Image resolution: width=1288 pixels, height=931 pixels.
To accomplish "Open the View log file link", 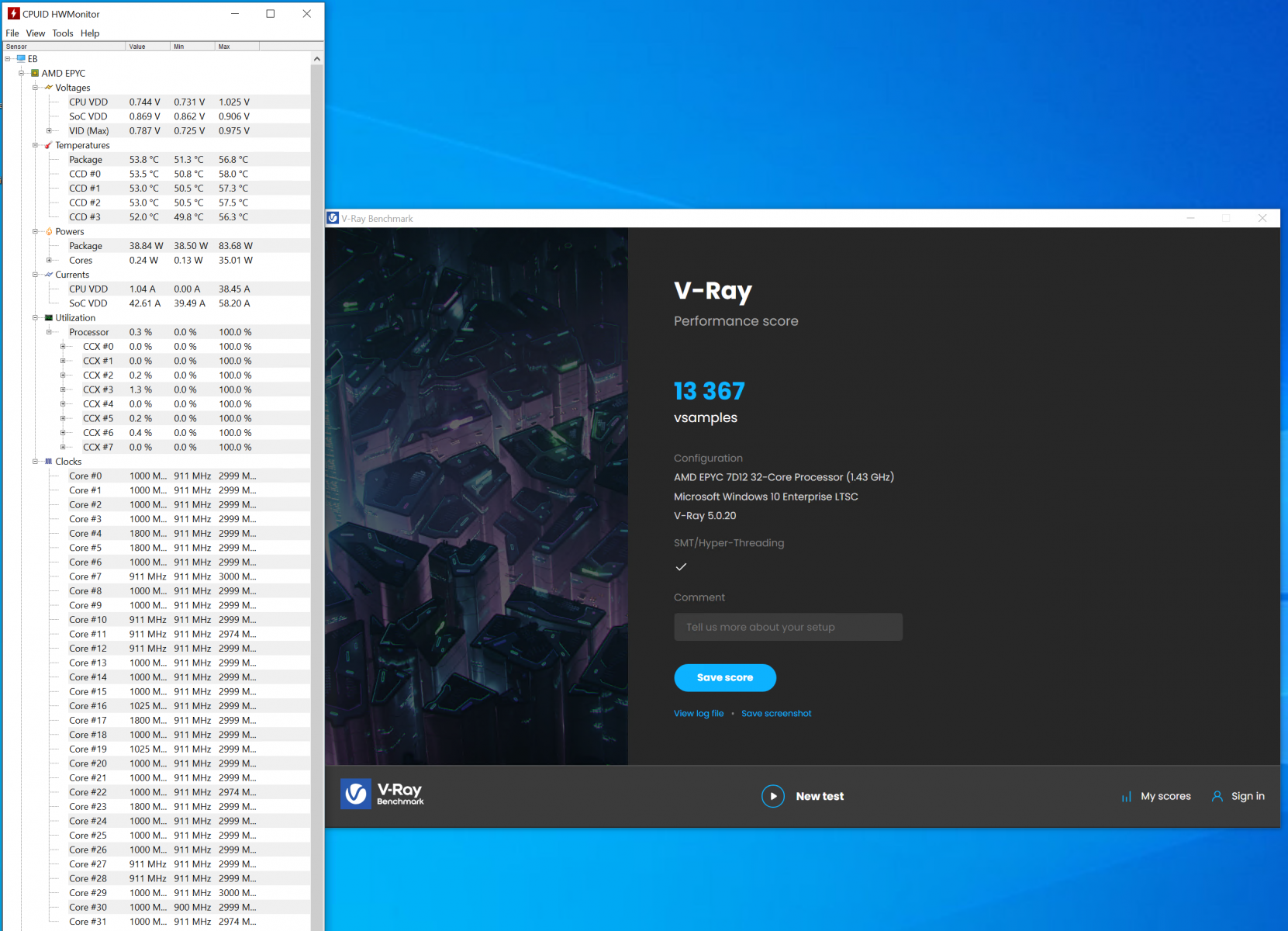I will 699,713.
